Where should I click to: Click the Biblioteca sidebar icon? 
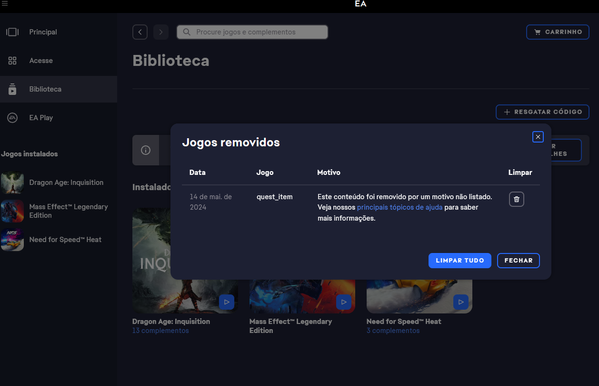click(12, 89)
